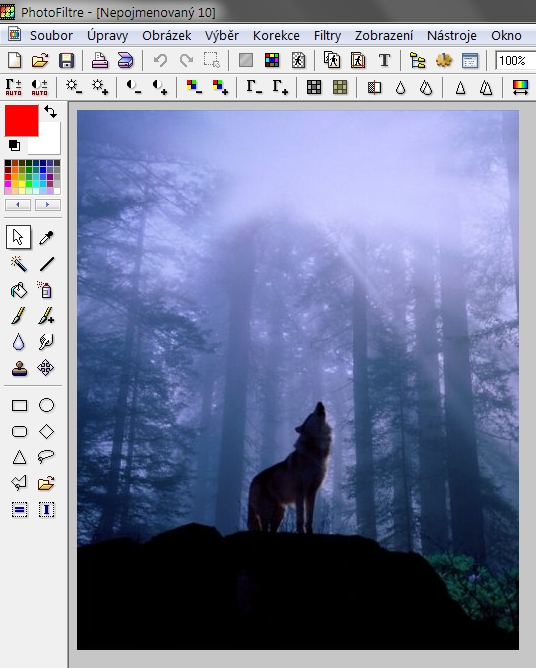Image resolution: width=536 pixels, height=668 pixels.
Task: Choose the Triangle selection shape
Action: click(x=19, y=458)
